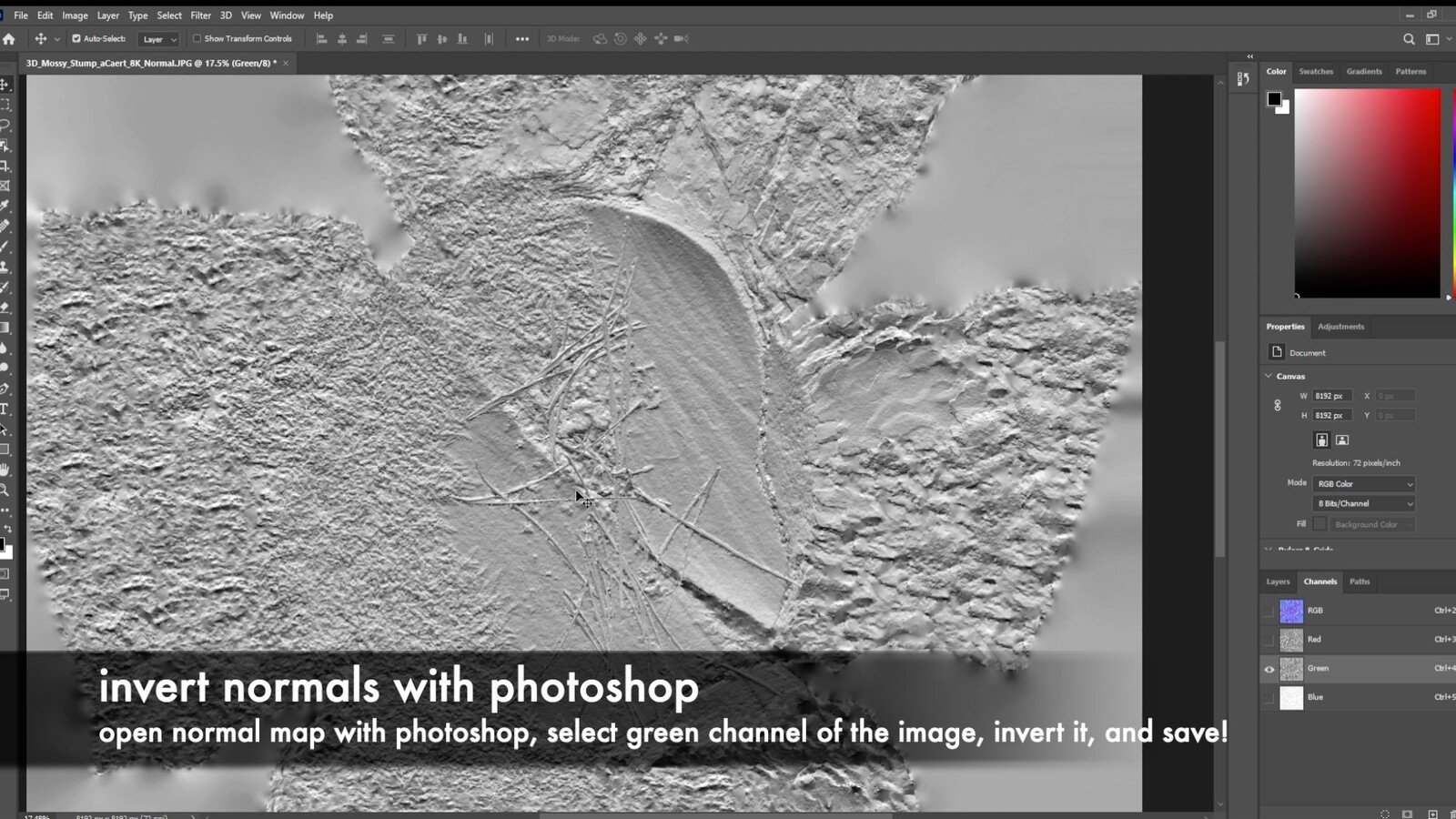Pick a color in the color field
The width and height of the screenshot is (1456, 819).
click(x=1368, y=193)
